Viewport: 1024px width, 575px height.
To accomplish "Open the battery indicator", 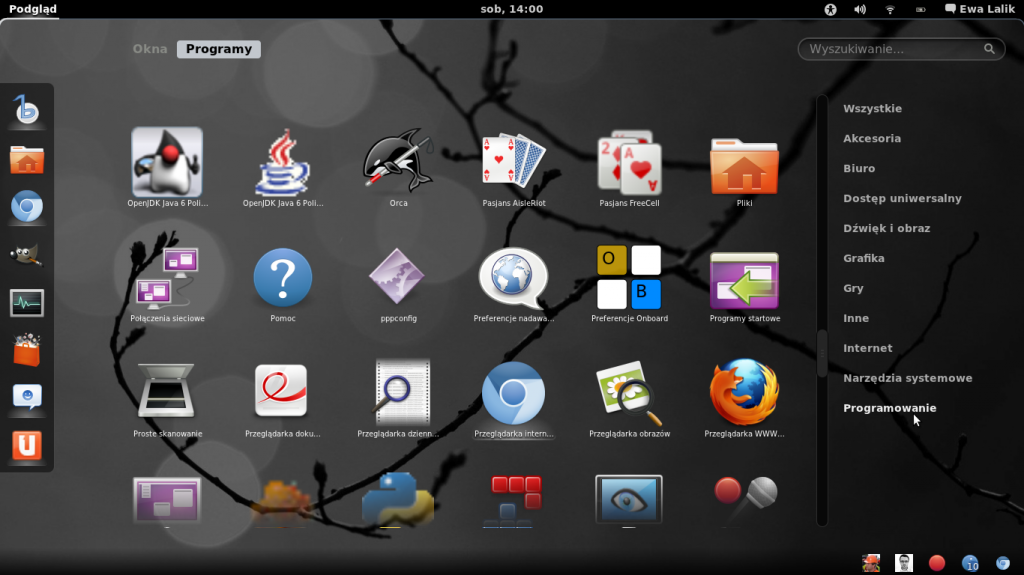I will 921,9.
